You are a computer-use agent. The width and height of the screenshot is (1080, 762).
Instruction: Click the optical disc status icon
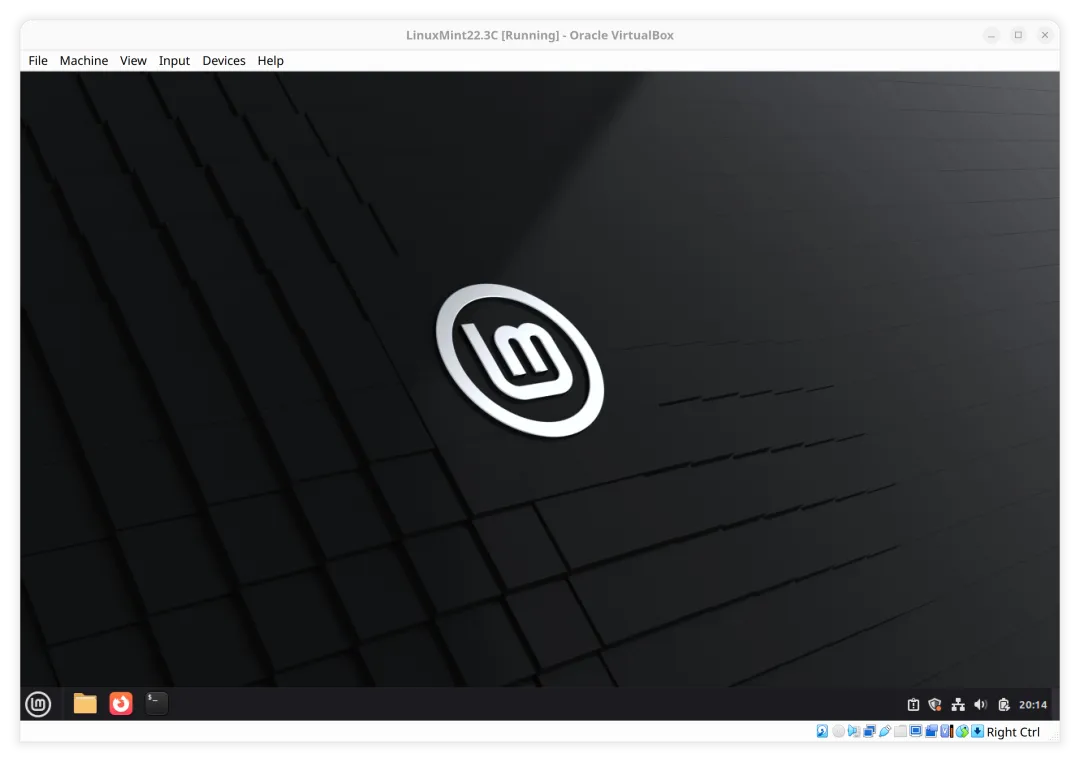(838, 731)
